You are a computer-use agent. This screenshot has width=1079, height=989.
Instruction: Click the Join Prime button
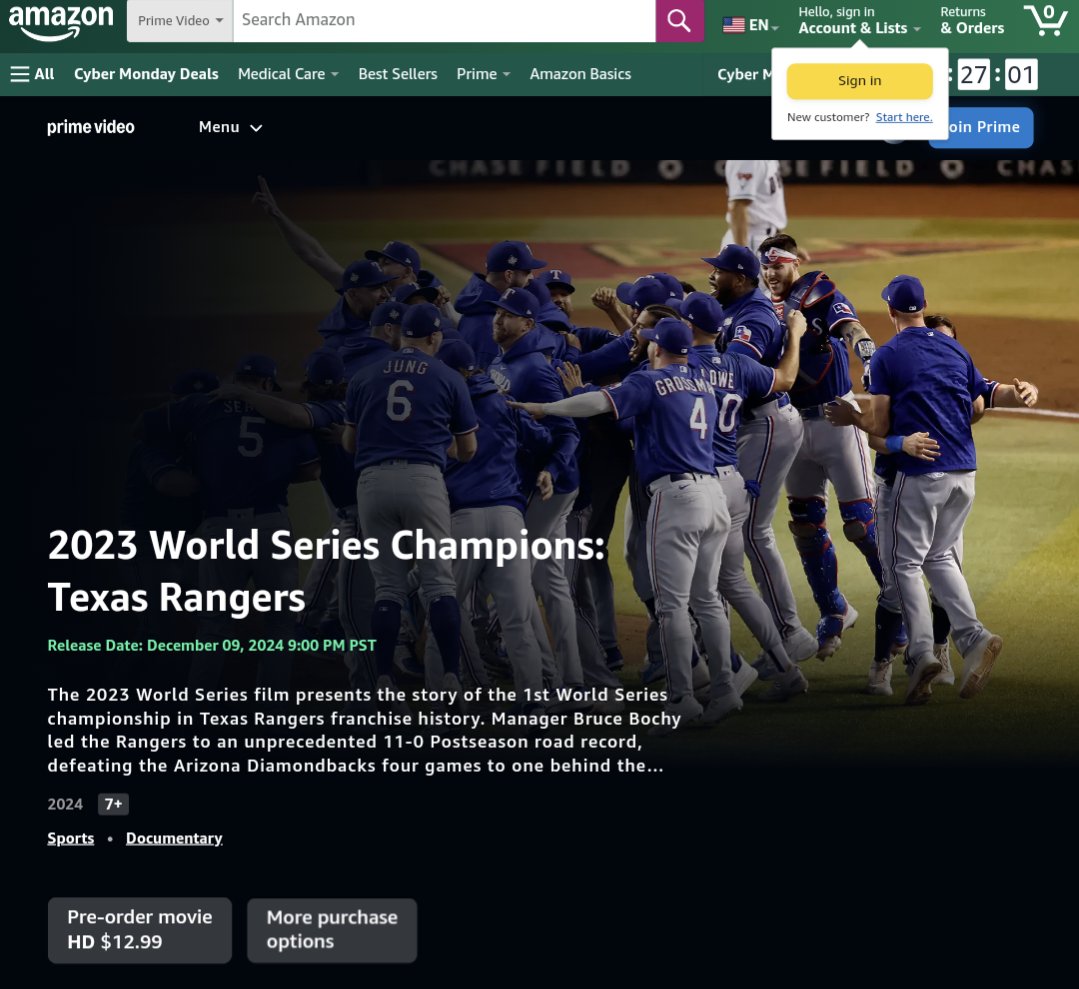click(990, 127)
